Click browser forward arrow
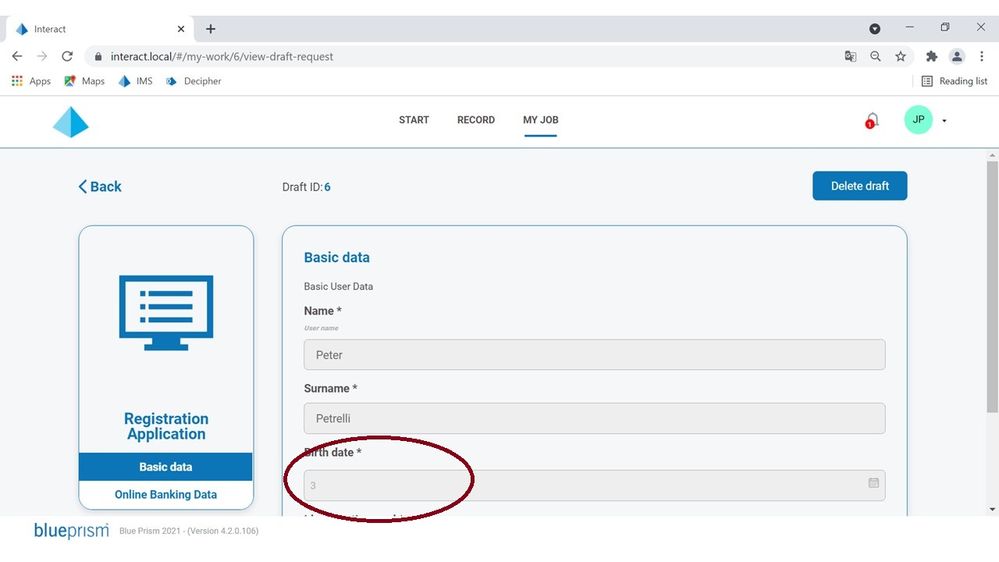This screenshot has width=999, height=562. point(42,56)
